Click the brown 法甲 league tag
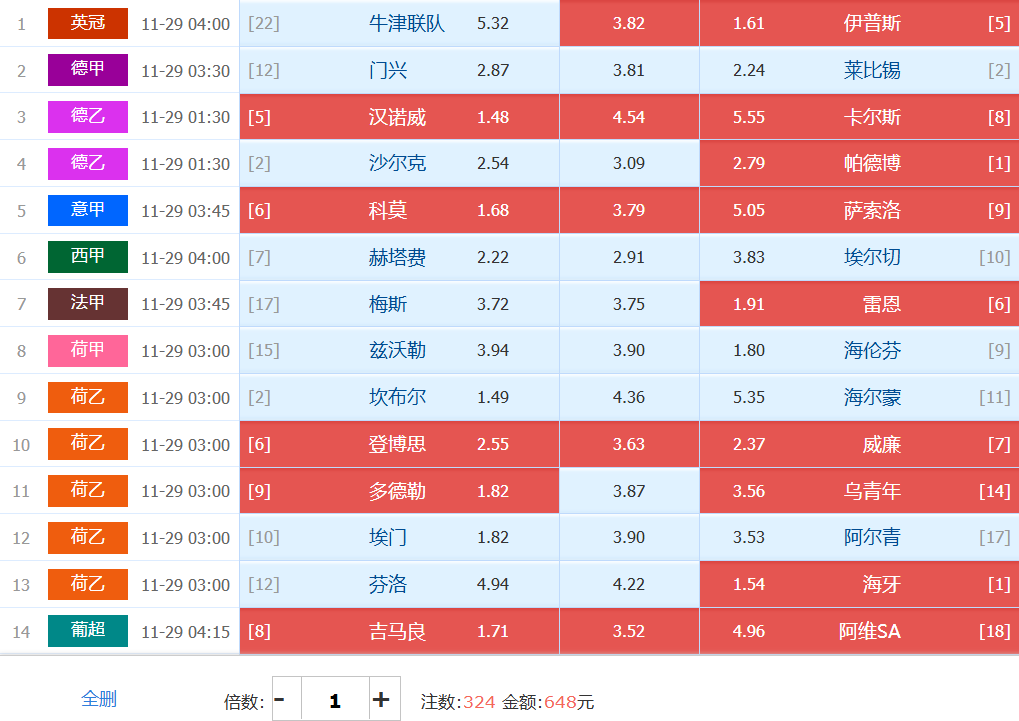Screen dimensions: 1019x721 tap(88, 304)
